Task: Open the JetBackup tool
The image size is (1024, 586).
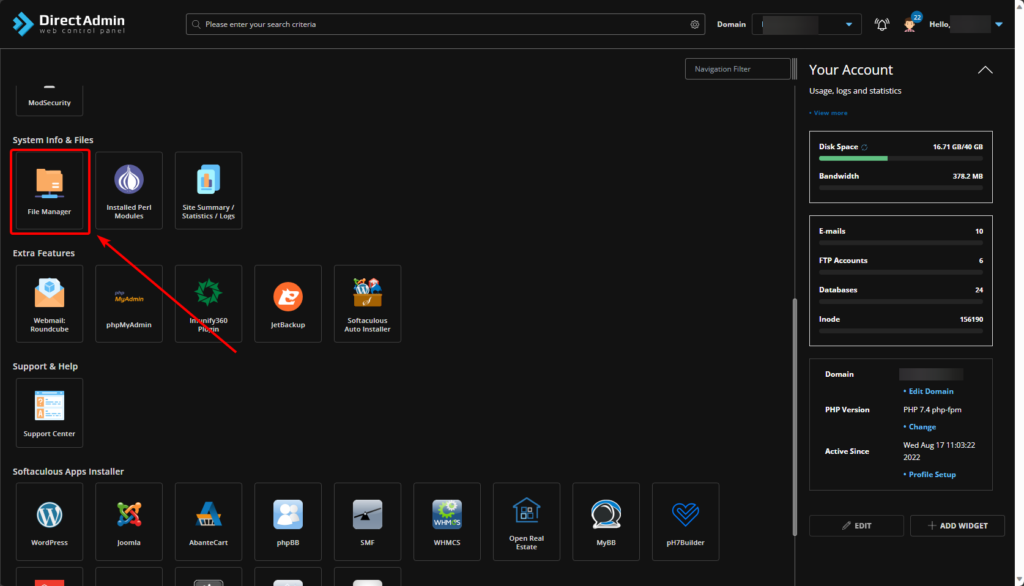Action: point(288,303)
